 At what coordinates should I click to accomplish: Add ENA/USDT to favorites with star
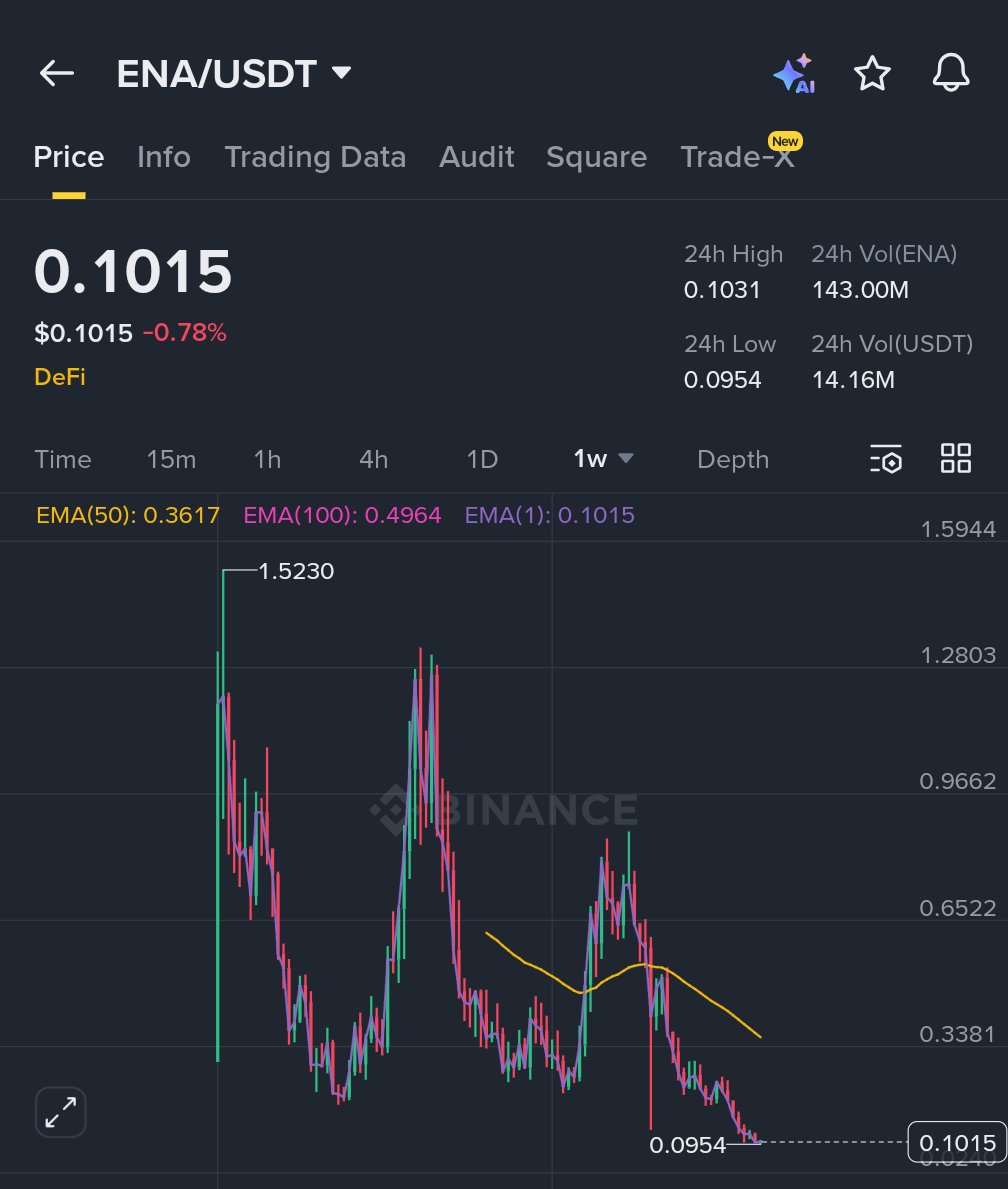click(x=872, y=74)
